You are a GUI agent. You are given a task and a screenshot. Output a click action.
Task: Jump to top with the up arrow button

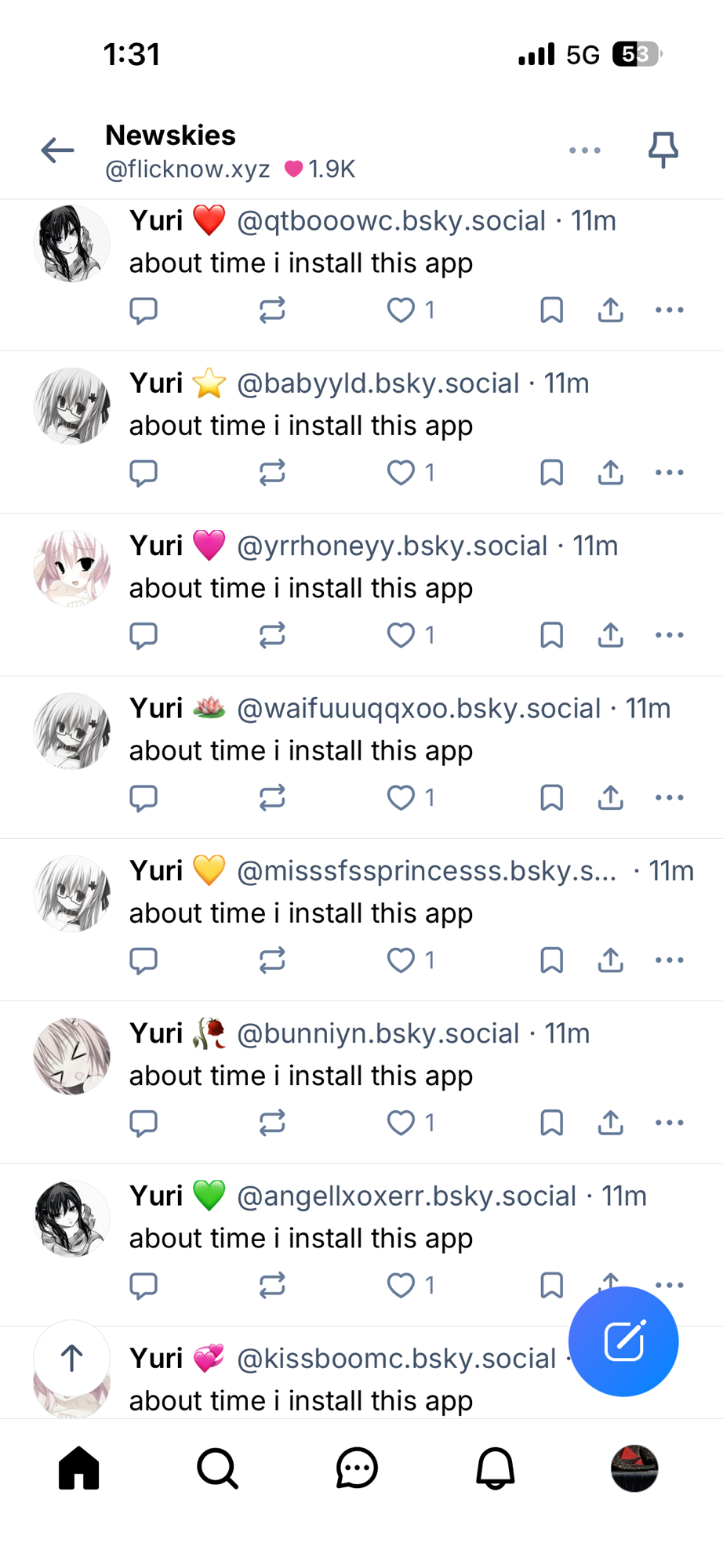[x=72, y=1358]
